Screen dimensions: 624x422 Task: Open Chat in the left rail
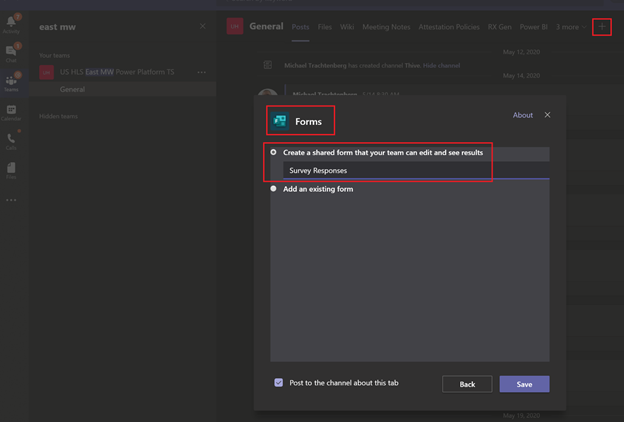(x=11, y=53)
